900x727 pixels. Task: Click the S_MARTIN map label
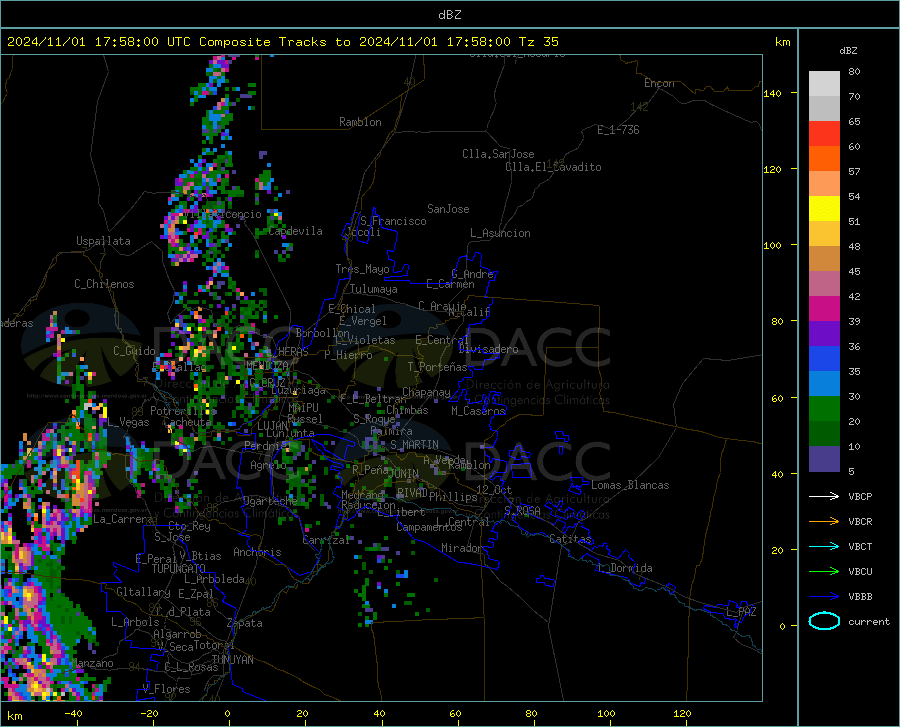tap(414, 445)
